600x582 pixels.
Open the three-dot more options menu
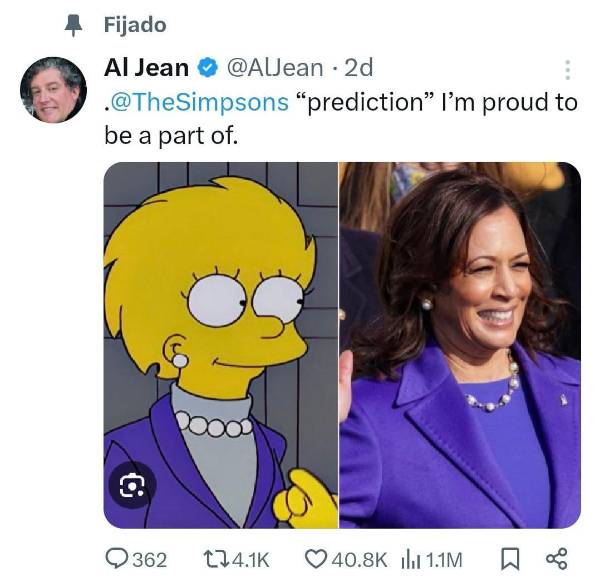568,70
